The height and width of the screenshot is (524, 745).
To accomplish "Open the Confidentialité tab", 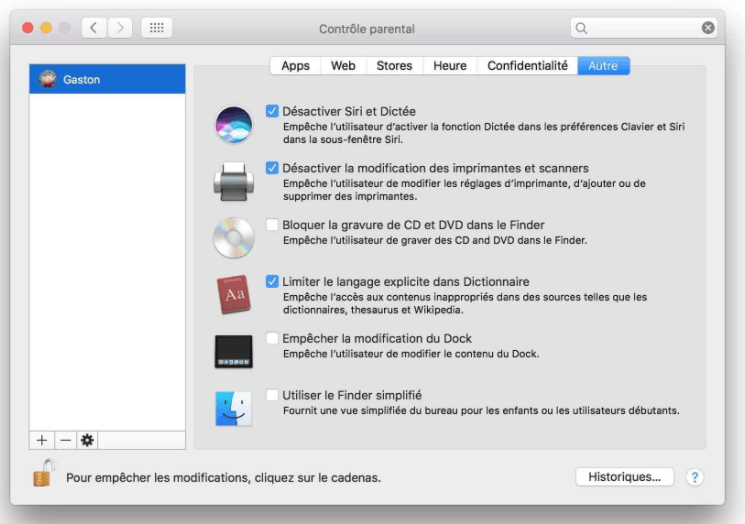I will [527, 66].
